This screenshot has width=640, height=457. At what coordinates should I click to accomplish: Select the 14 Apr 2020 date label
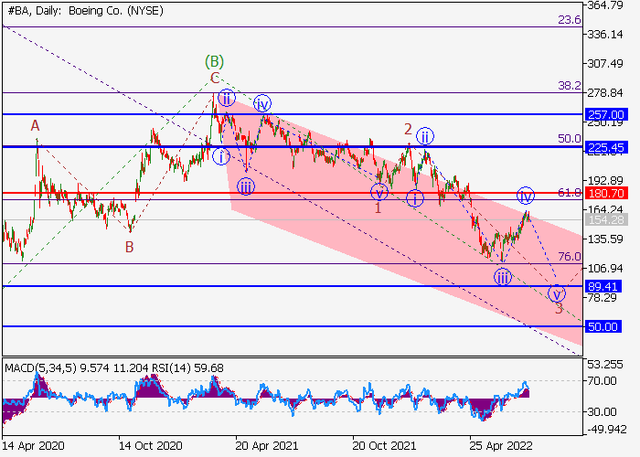tap(33, 446)
